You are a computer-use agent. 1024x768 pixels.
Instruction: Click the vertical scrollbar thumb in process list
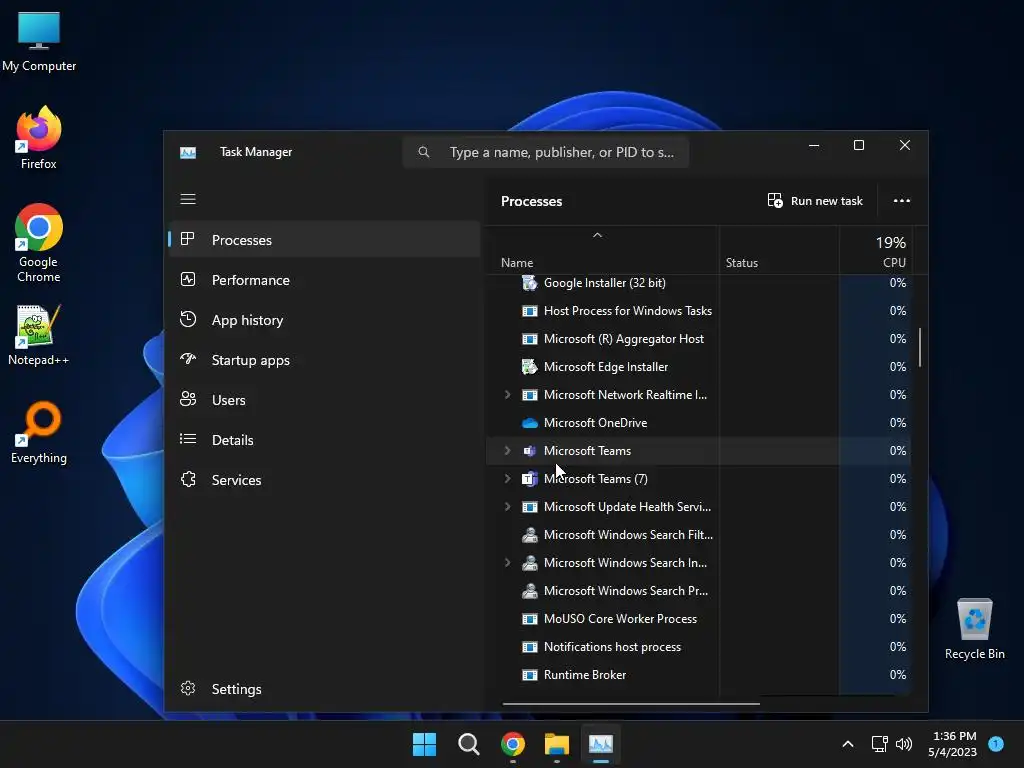pos(920,347)
